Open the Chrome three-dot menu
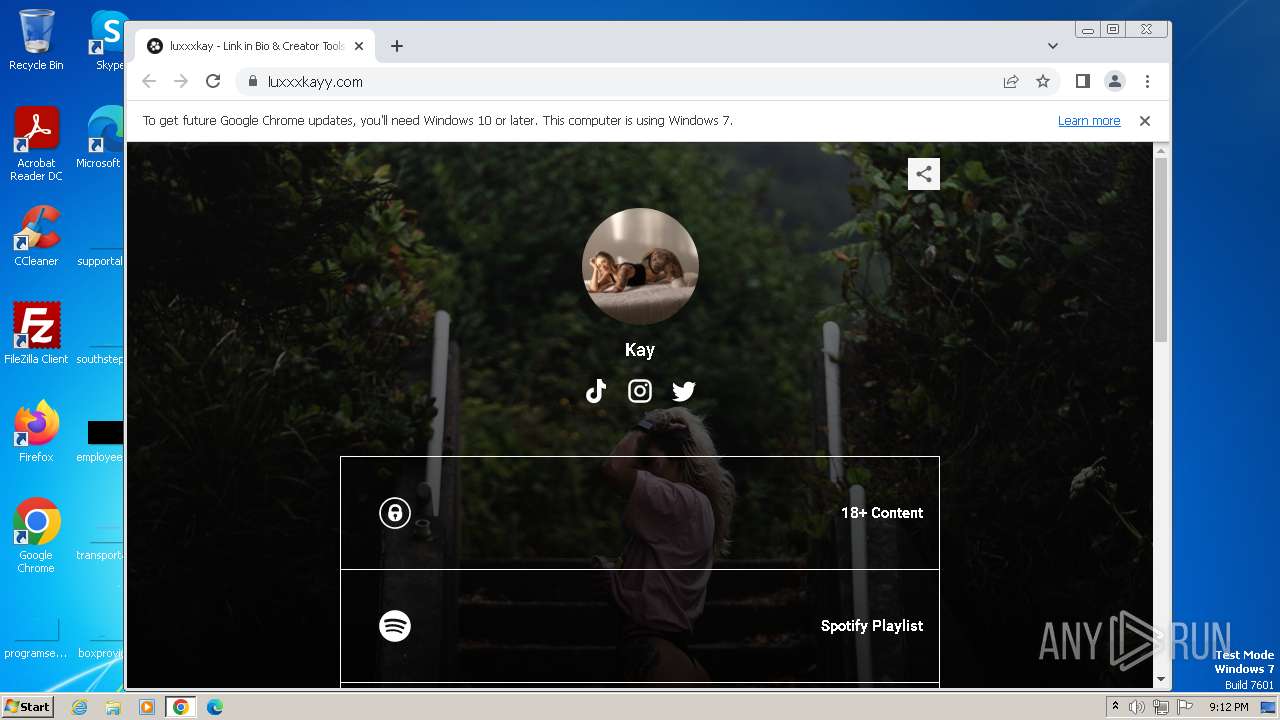Image resolution: width=1280 pixels, height=720 pixels. (1147, 82)
